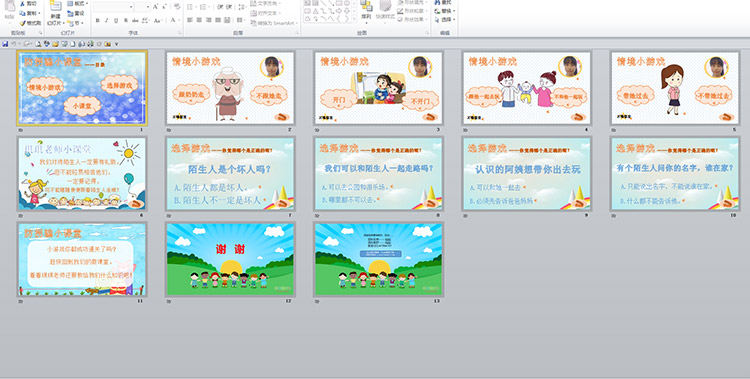The image size is (750, 379).
Task: Select slide 7 thumbnail 陌生人是个坏人吗
Action: click(230, 173)
